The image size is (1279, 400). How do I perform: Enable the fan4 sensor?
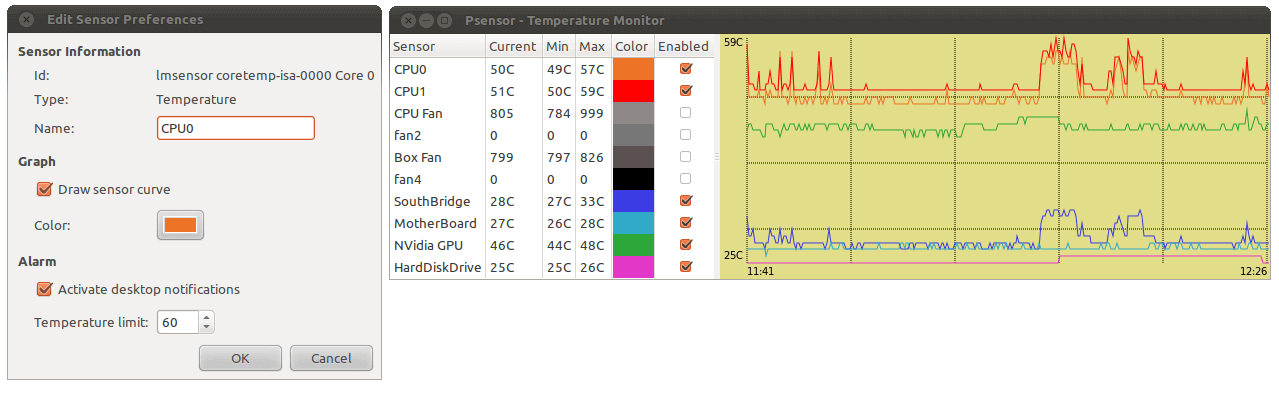pos(685,179)
